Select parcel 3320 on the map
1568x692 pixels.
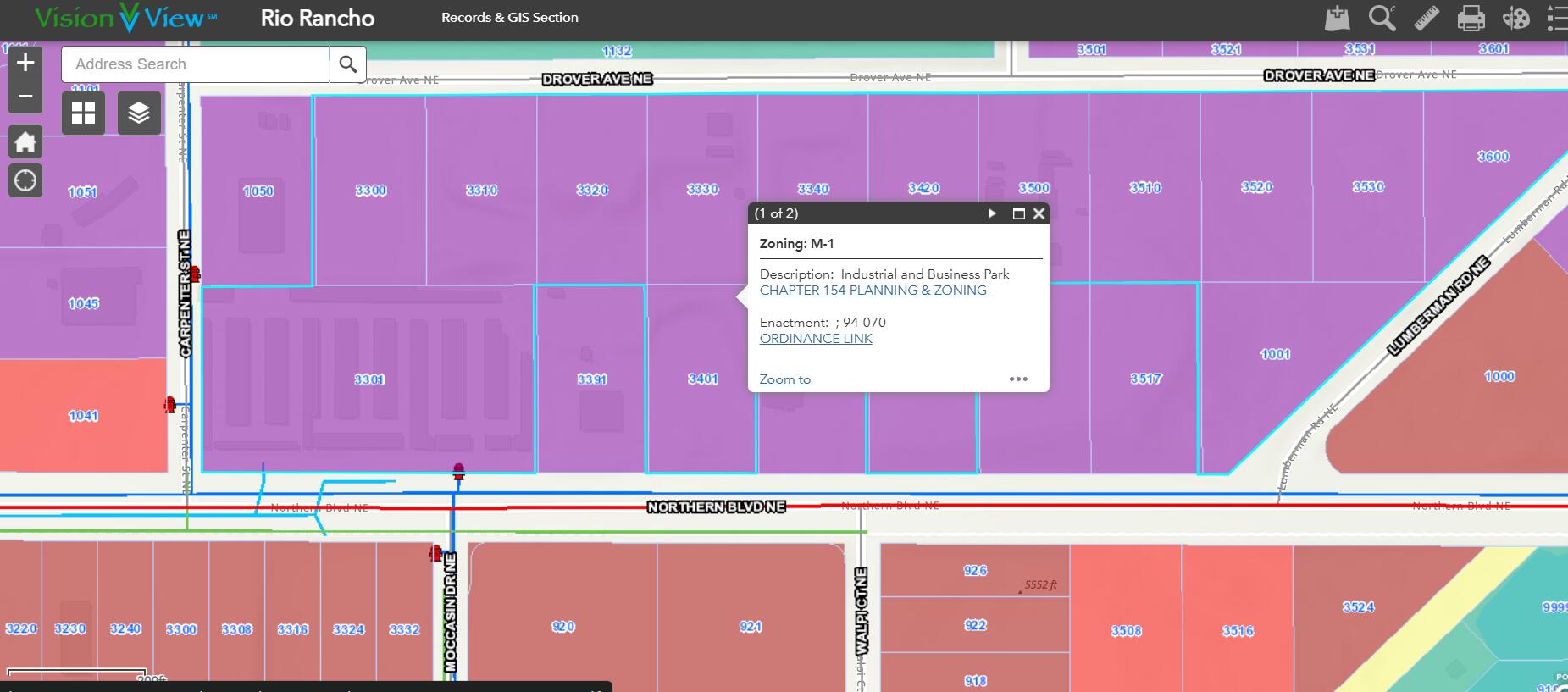591,190
